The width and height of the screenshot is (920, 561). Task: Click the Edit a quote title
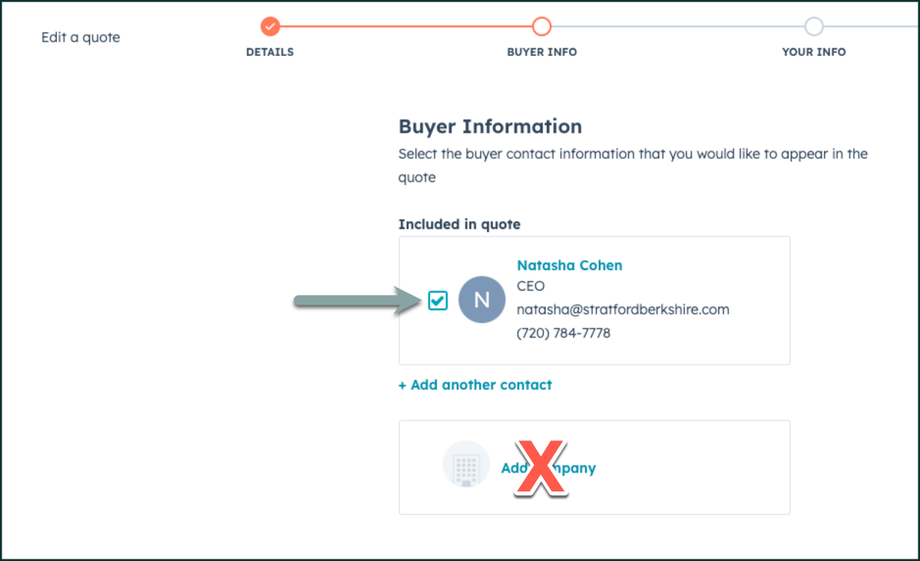pos(81,38)
